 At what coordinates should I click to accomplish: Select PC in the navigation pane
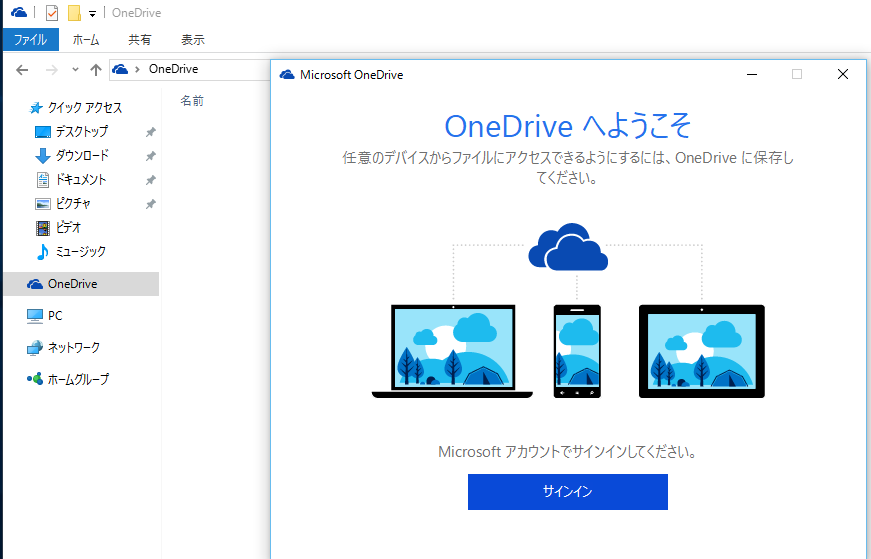pyautogui.click(x=55, y=316)
